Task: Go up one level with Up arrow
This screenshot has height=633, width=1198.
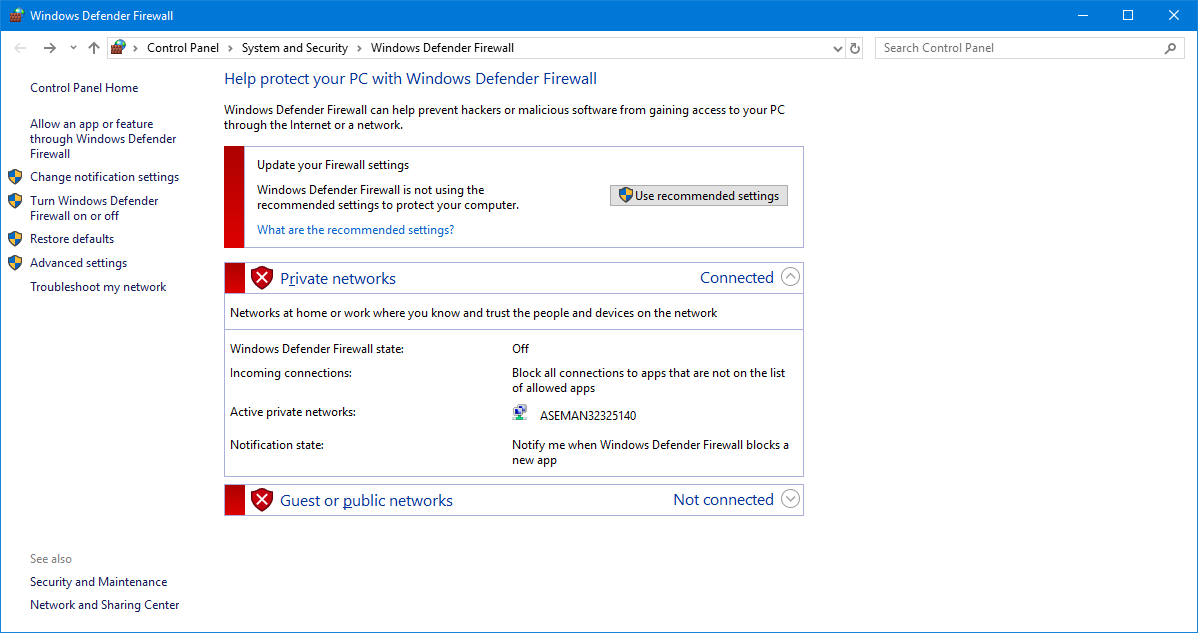Action: 93,48
